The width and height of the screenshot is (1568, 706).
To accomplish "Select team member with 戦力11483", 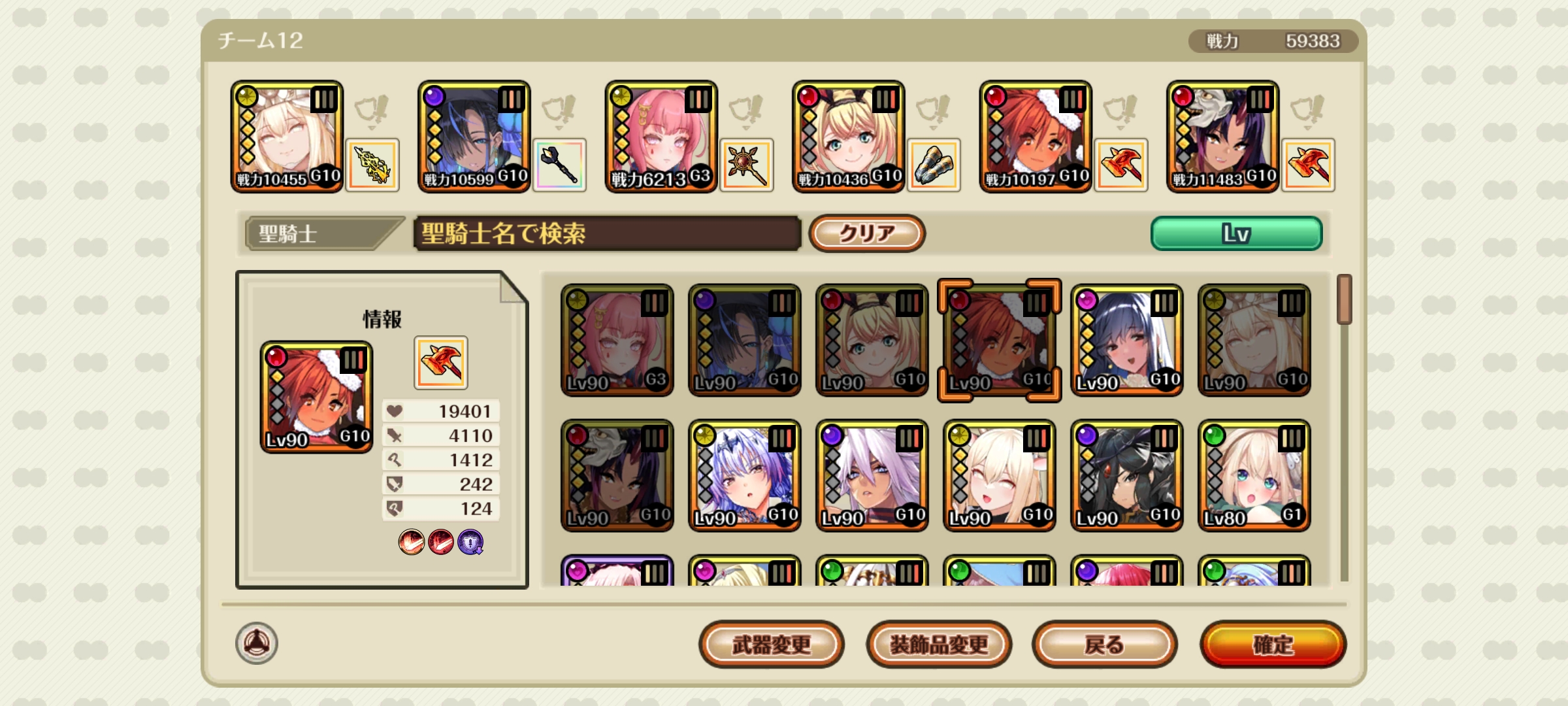I will pos(1223,137).
